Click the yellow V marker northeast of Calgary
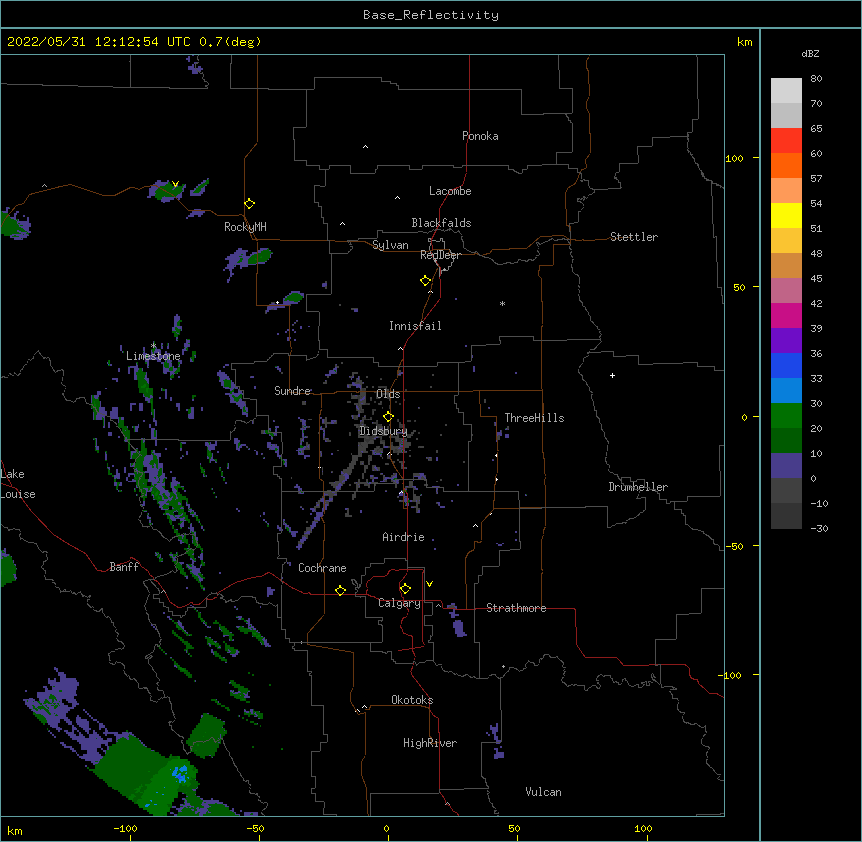Screen dimensions: 862x842 [x=429, y=584]
